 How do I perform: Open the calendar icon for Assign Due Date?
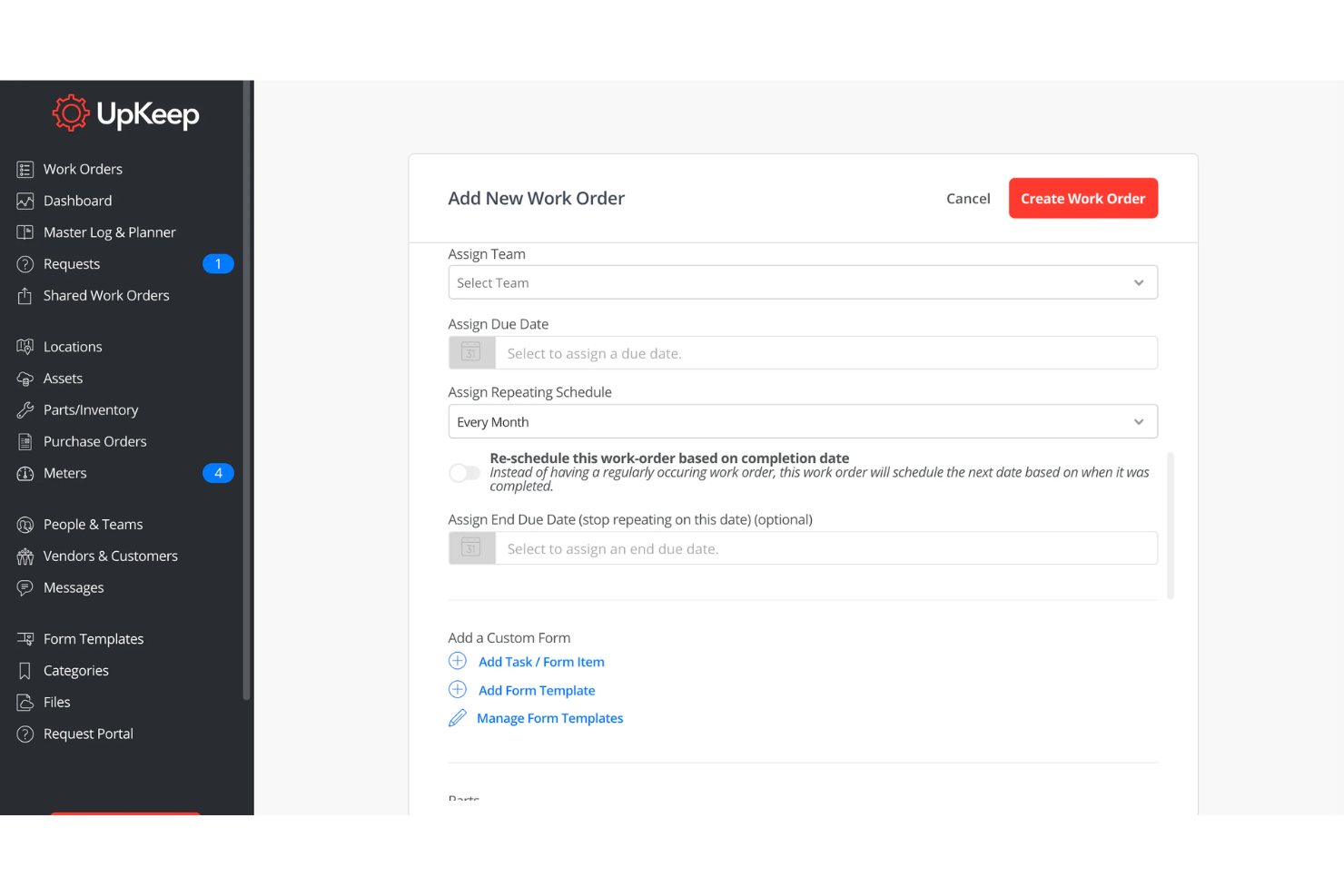[471, 352]
